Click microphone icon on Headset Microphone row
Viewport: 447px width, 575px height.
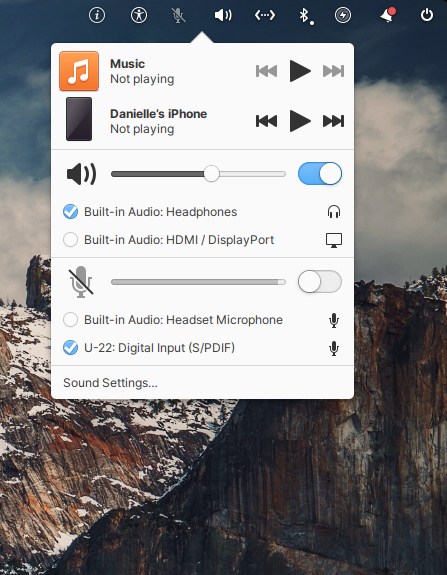tap(334, 320)
